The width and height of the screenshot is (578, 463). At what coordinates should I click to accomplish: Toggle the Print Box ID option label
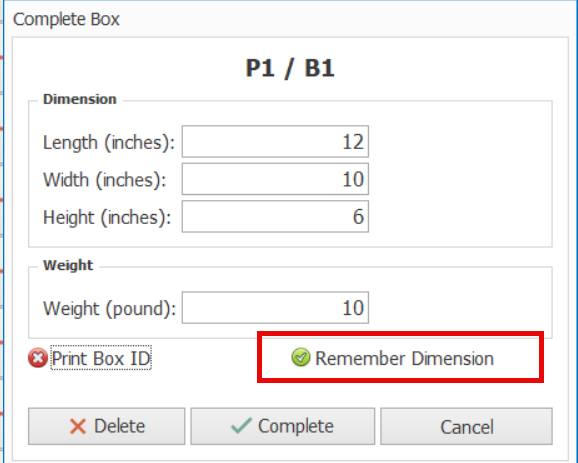point(101,358)
